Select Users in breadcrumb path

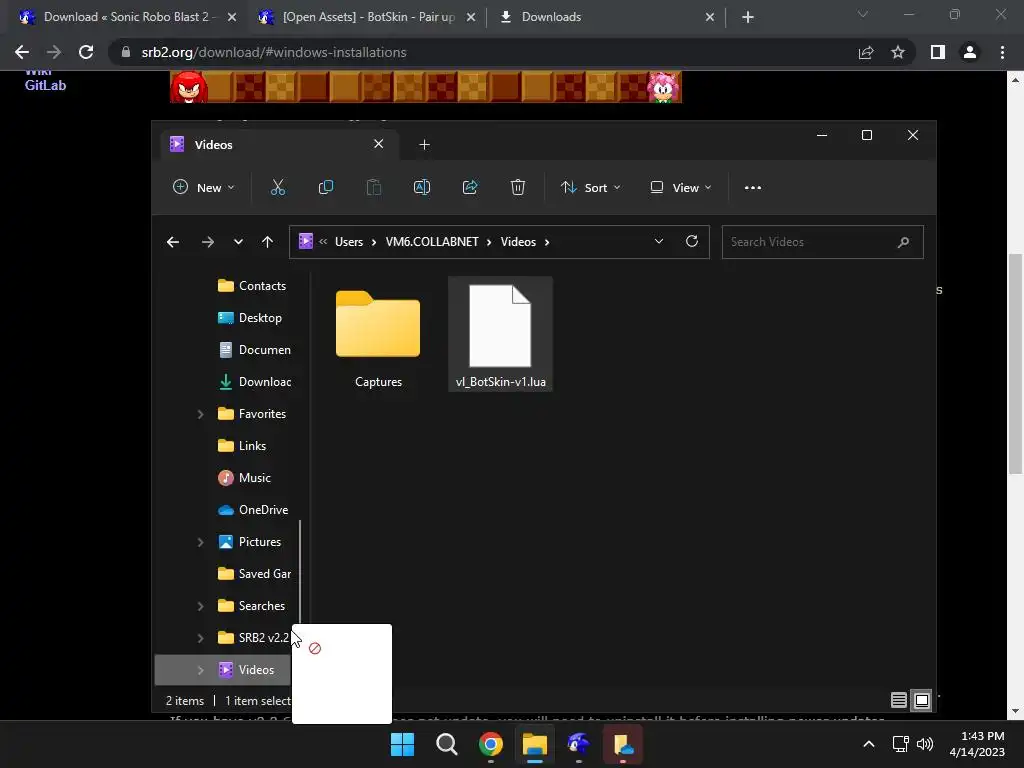(349, 242)
